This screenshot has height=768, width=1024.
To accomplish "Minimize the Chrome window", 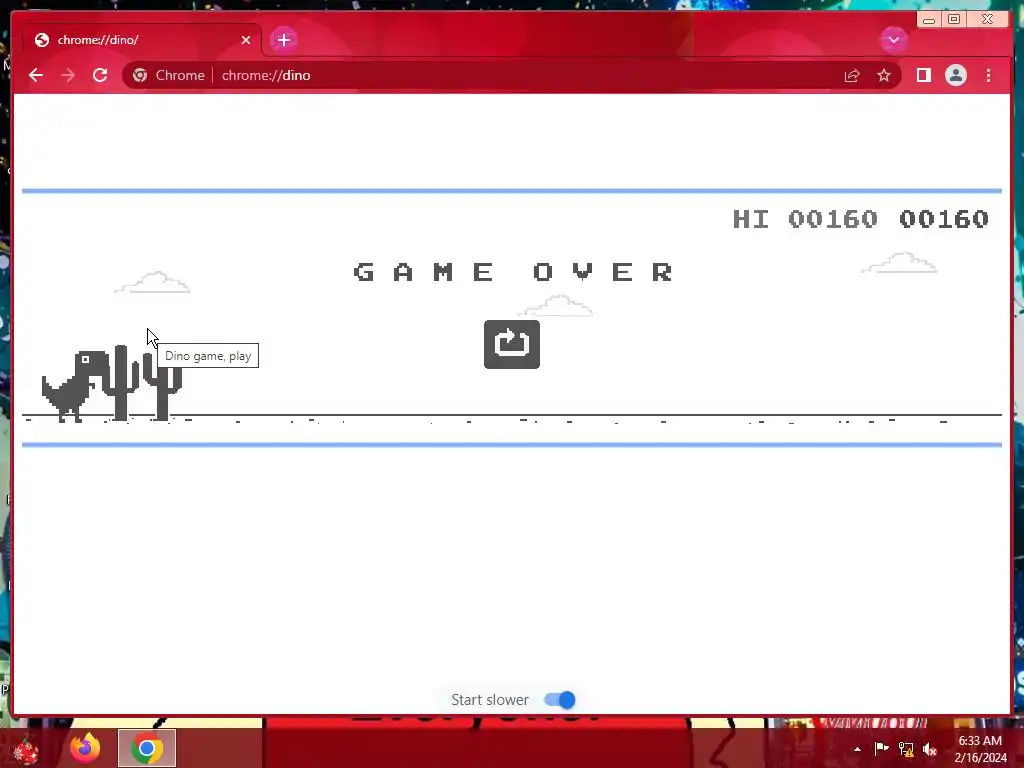I will 929,20.
